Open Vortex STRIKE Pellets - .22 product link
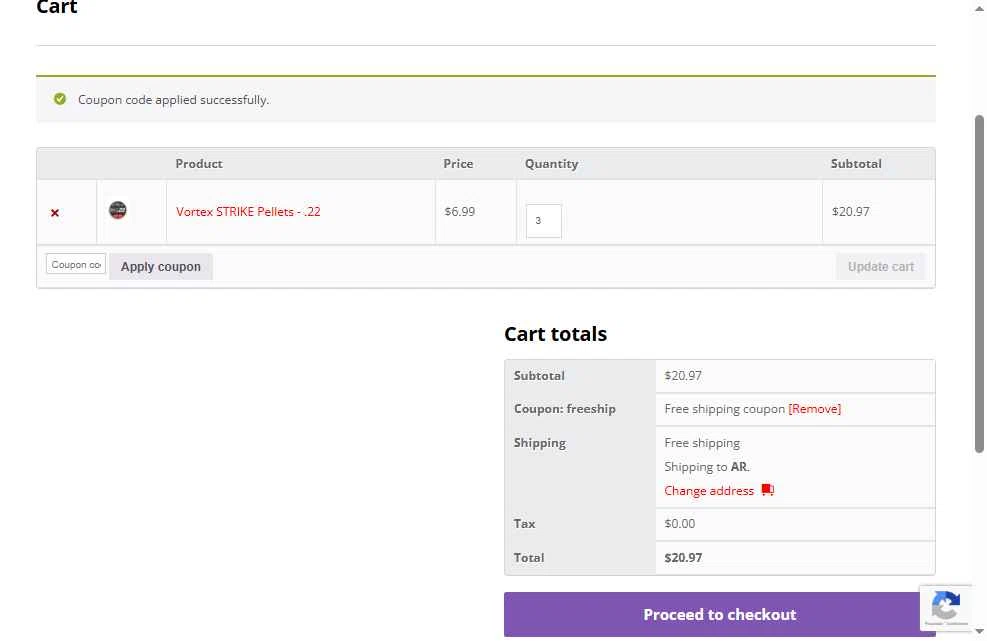The width and height of the screenshot is (987, 641). [248, 212]
